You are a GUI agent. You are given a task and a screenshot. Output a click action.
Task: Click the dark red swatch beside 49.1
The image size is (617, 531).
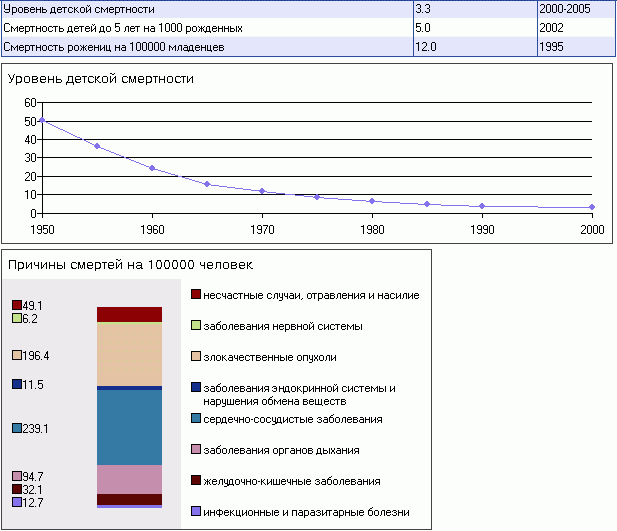[16, 305]
